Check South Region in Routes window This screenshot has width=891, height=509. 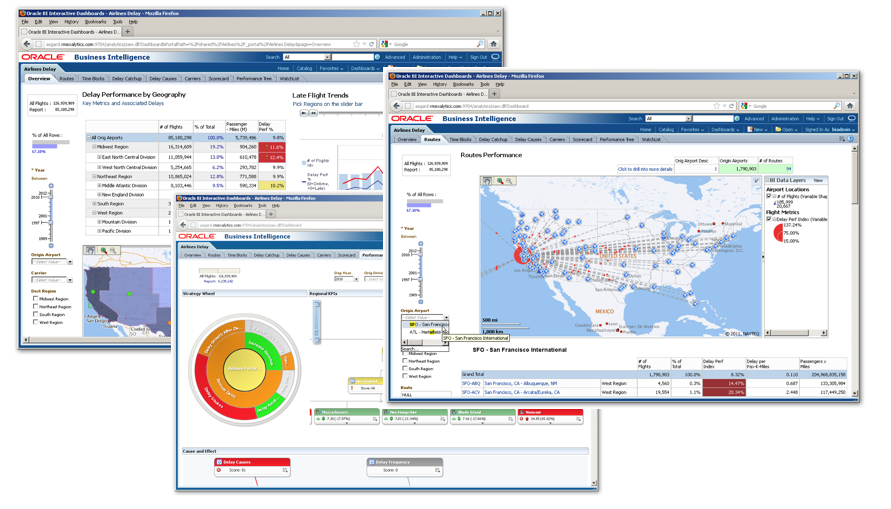405,368
